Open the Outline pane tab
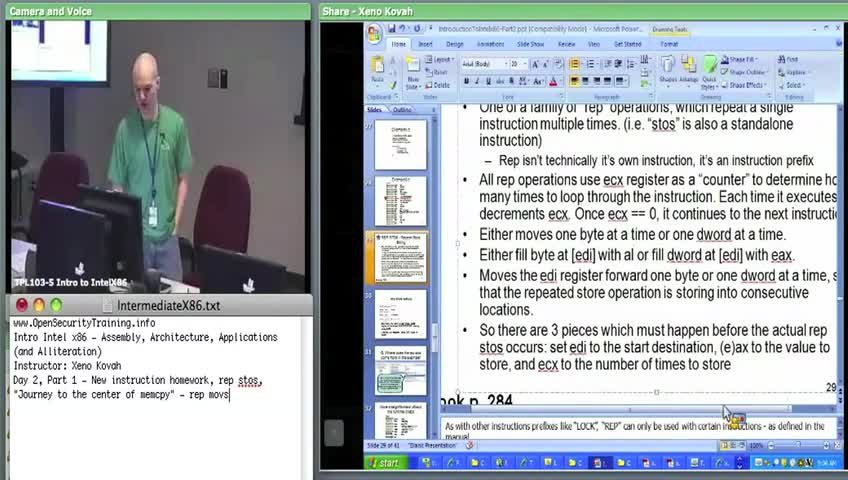 click(402, 110)
